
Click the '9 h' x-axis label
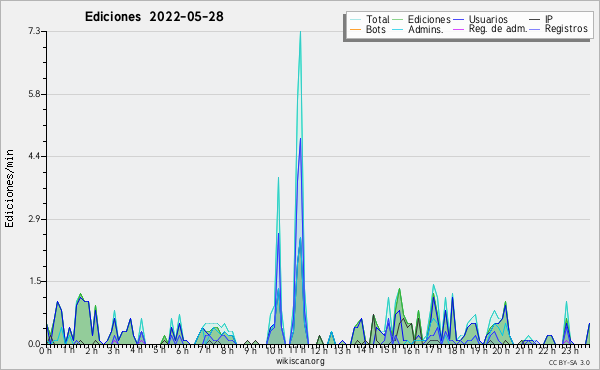point(251,351)
